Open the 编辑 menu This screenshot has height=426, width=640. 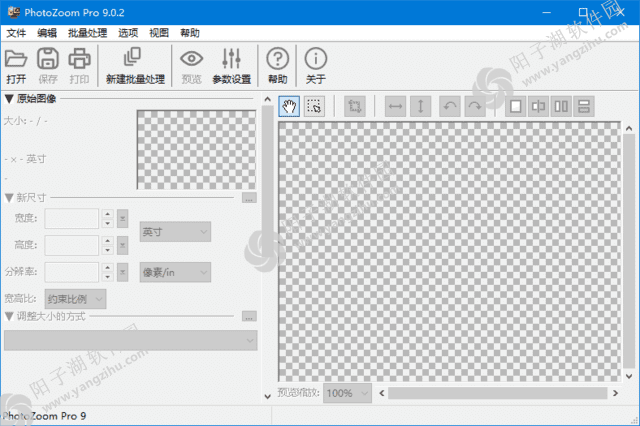click(47, 33)
